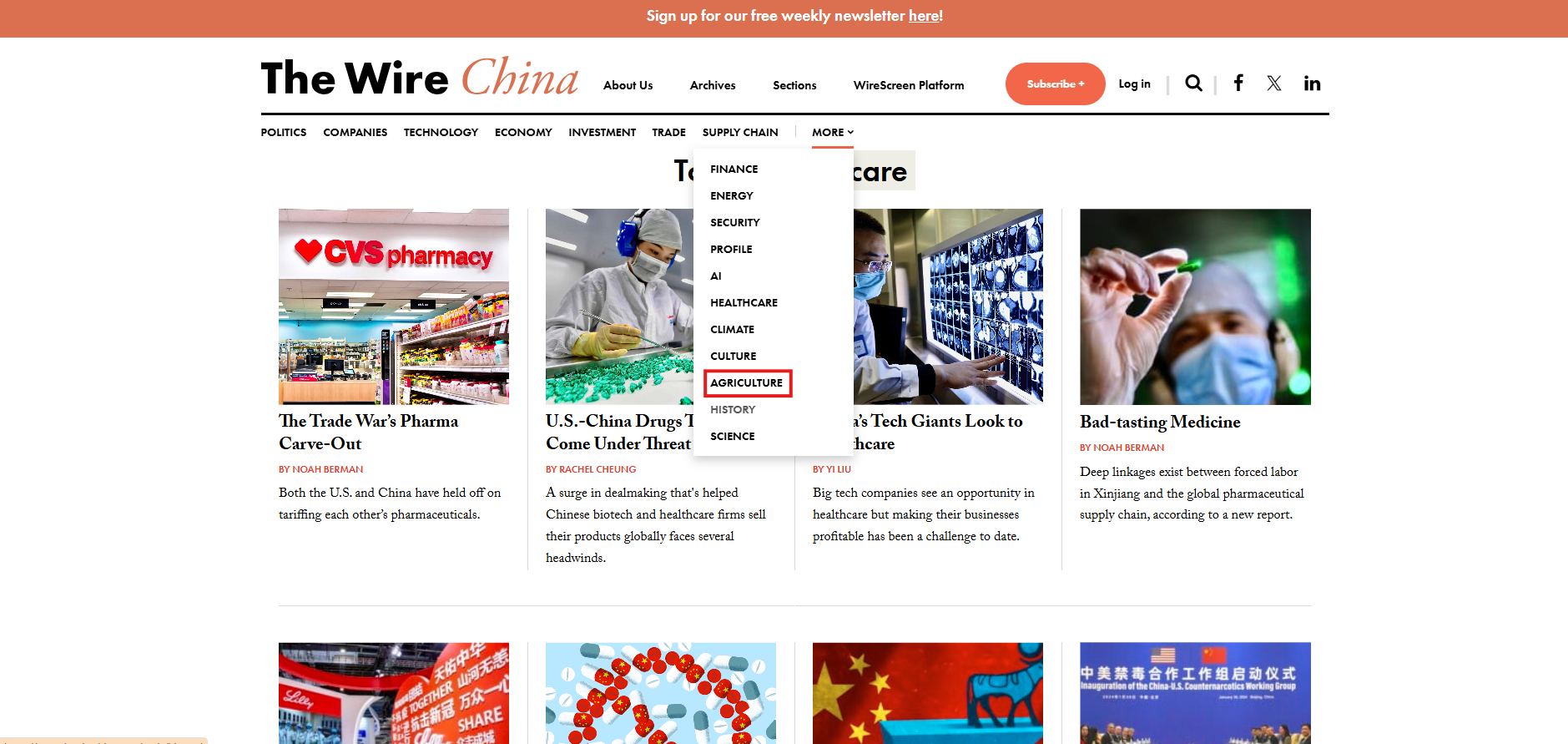Visit the Facebook page icon
Viewport: 1568px width, 744px height.
coord(1238,83)
